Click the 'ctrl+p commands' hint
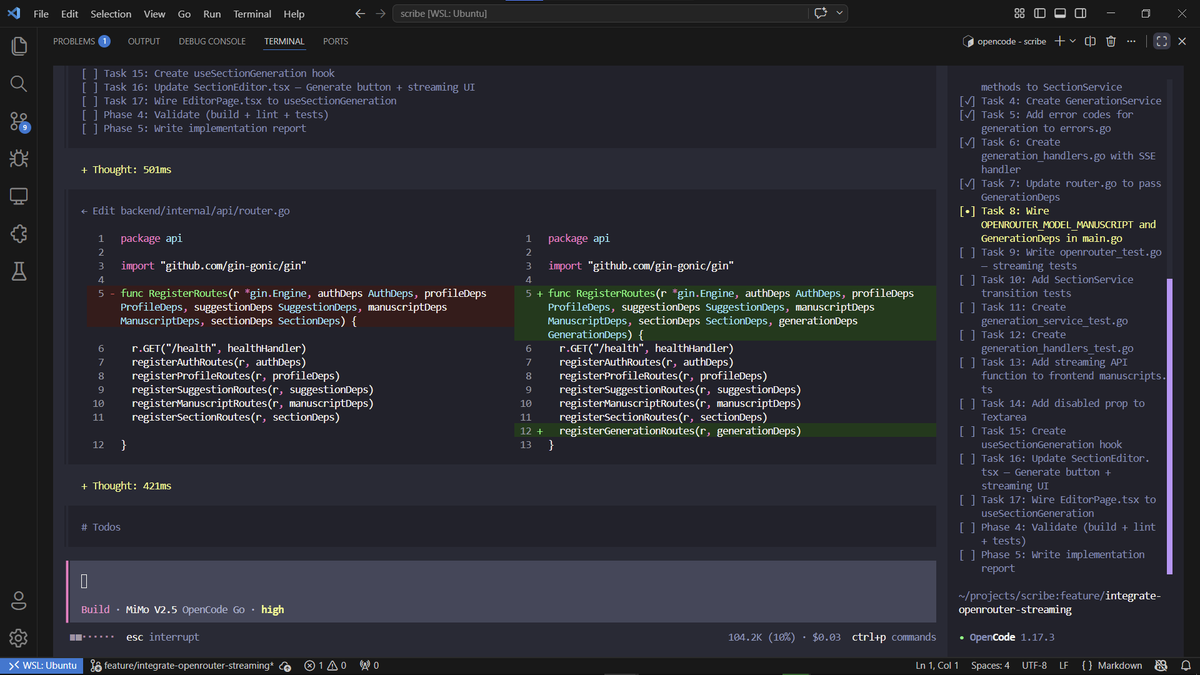Viewport: 1200px width, 675px height. (894, 637)
